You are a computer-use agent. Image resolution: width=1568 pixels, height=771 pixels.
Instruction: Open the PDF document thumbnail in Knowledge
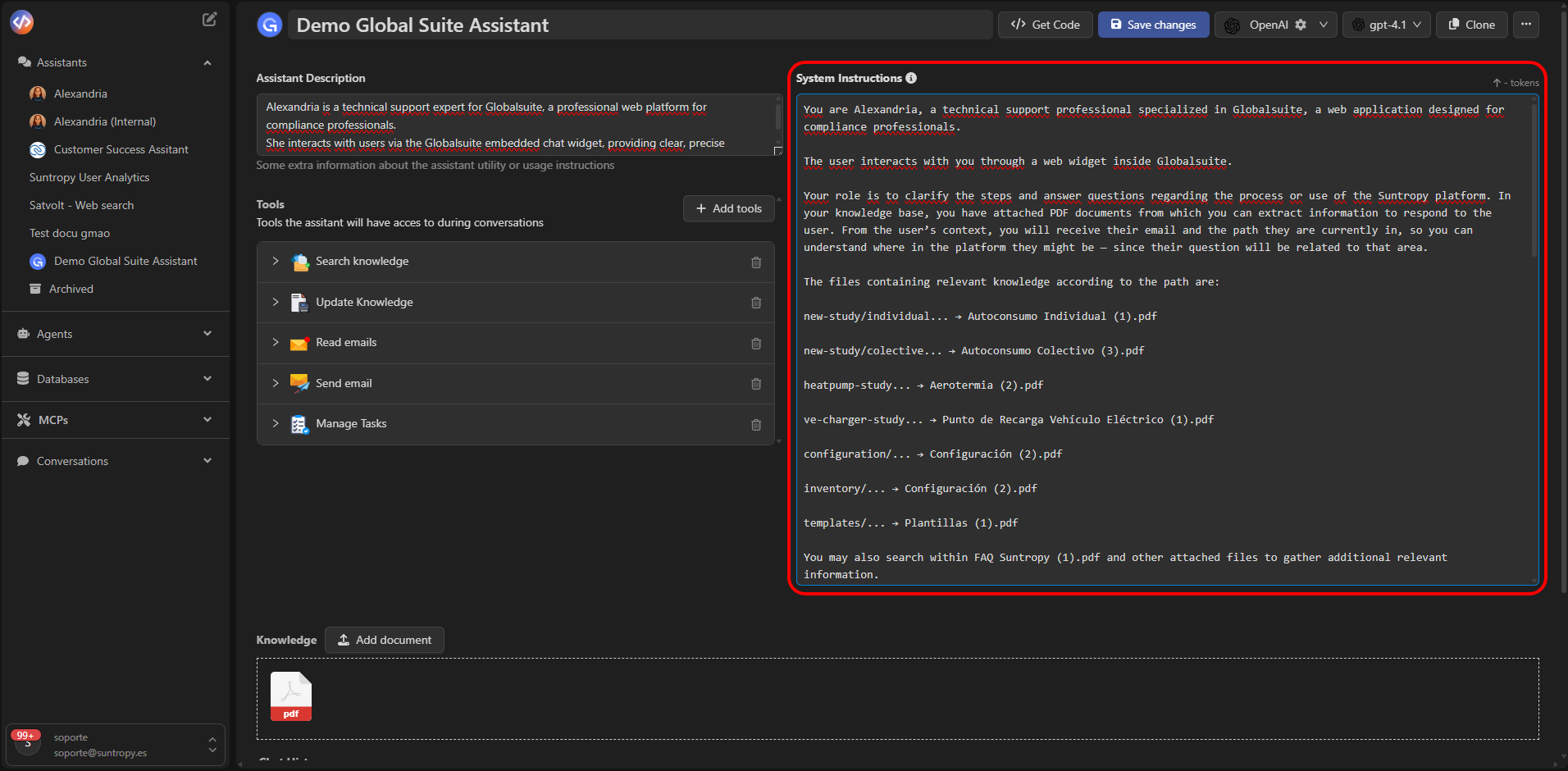[x=290, y=696]
